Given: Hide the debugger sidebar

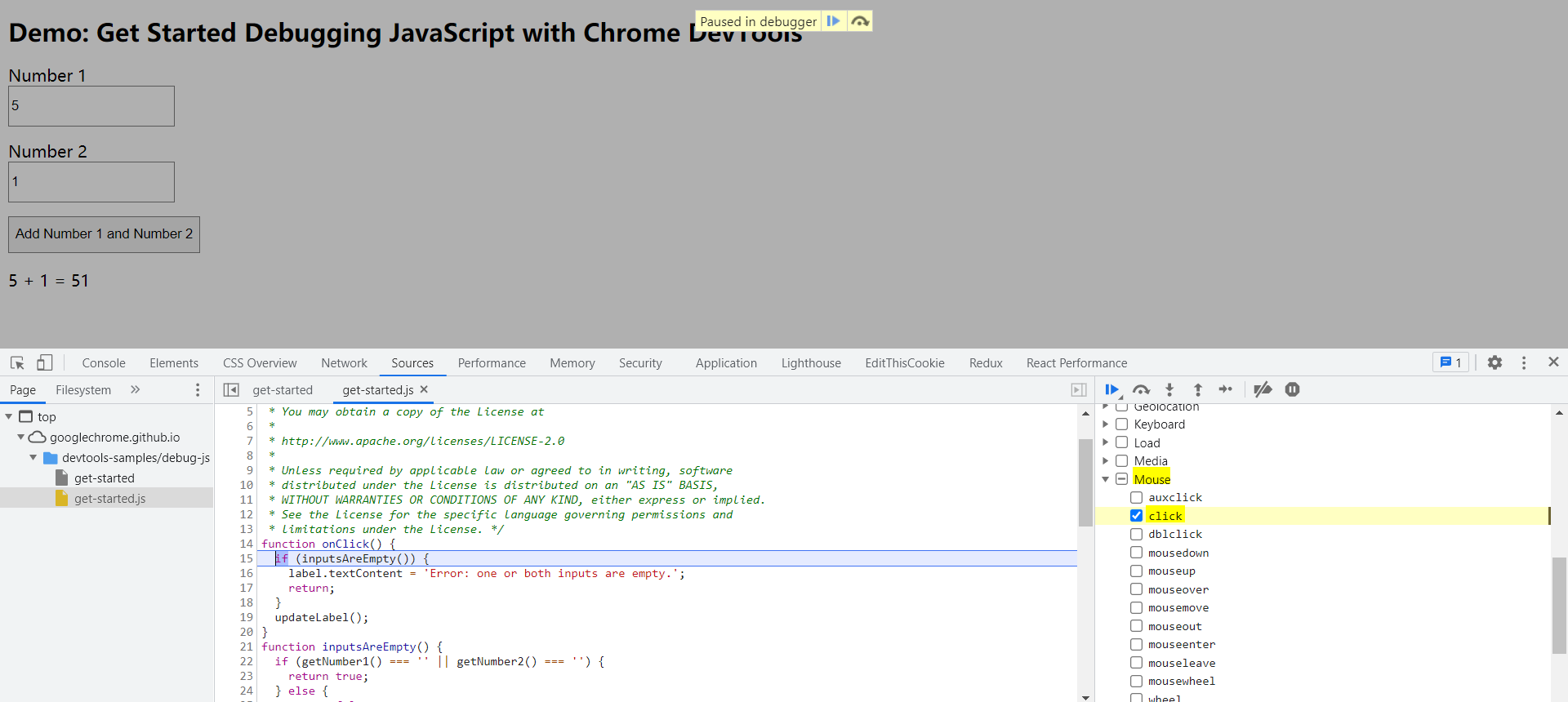Looking at the screenshot, I should (1079, 390).
